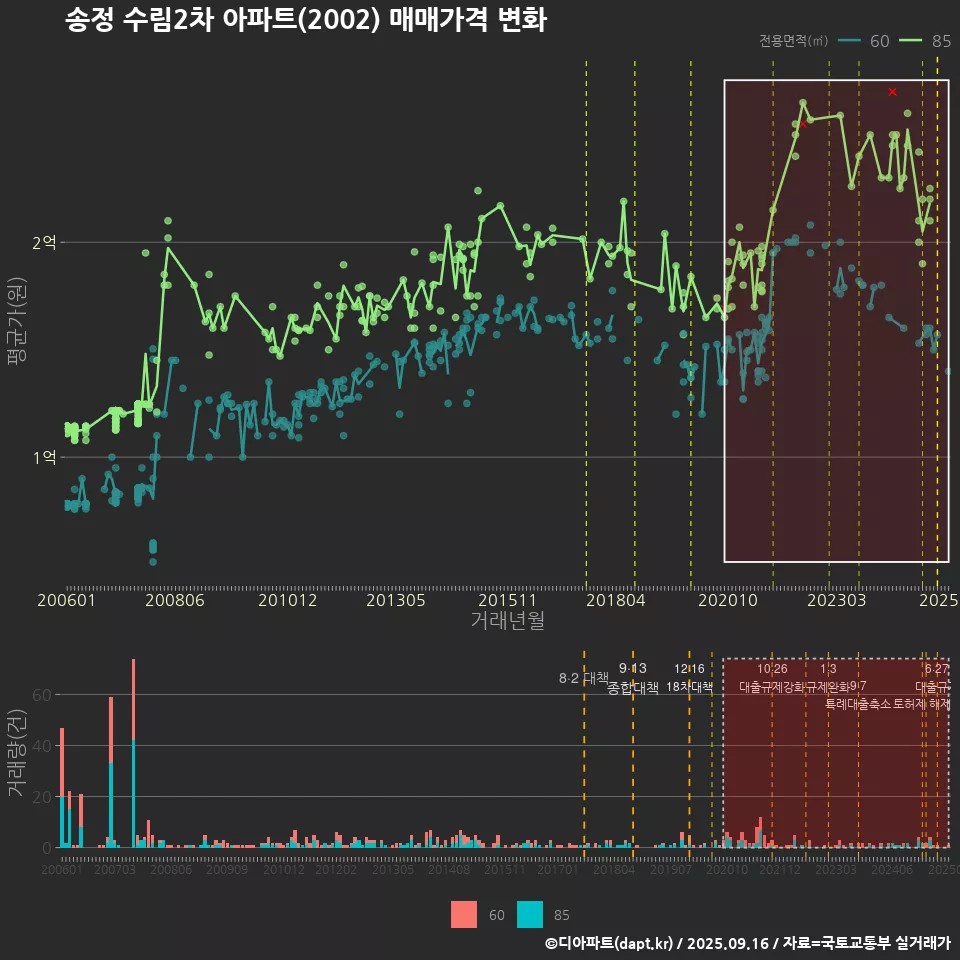Click the 10.26 대출규제강화 annotation
Image resolution: width=960 pixels, height=960 pixels.
pyautogui.click(x=772, y=678)
